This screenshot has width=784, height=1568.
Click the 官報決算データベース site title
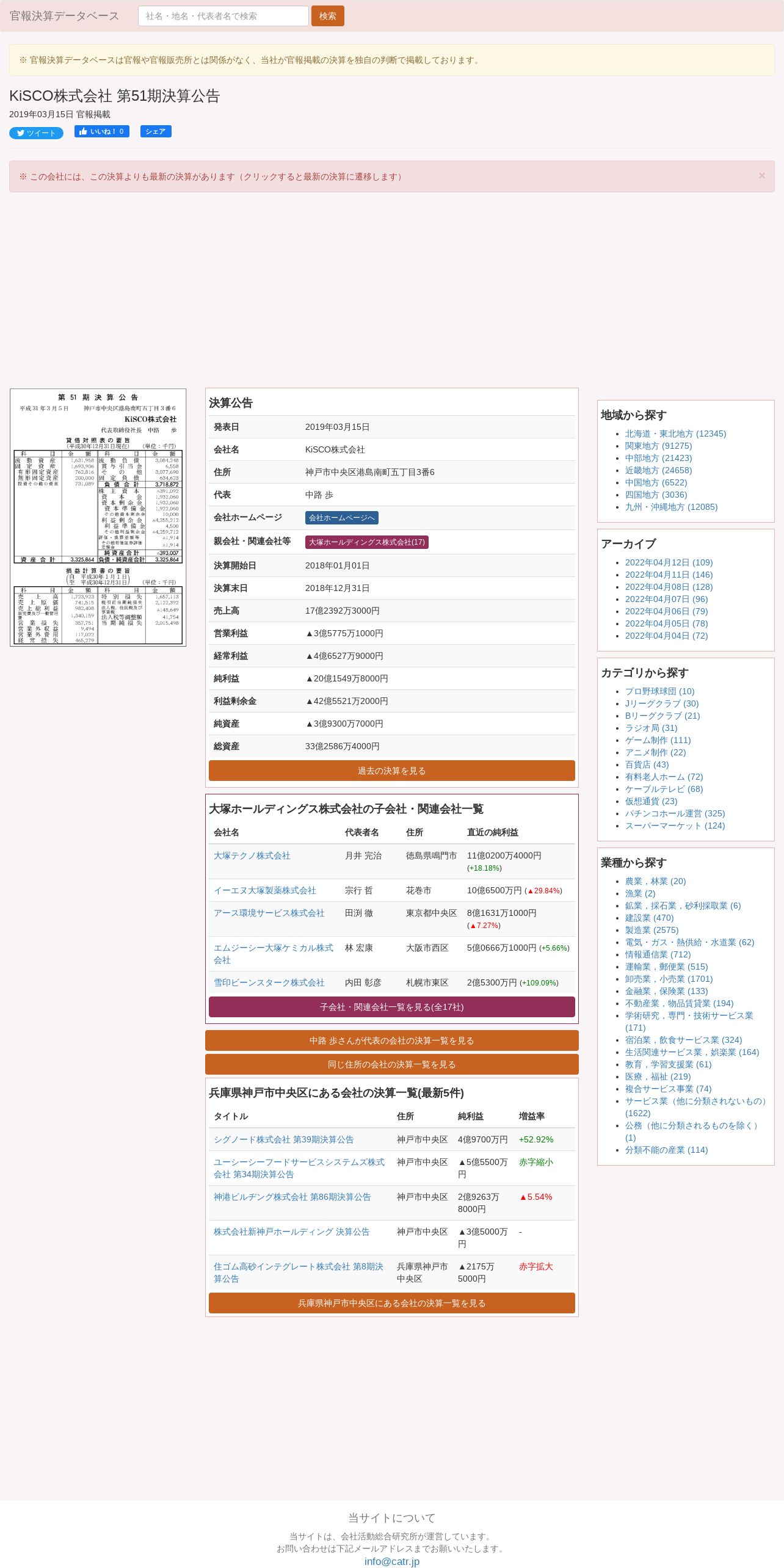(64, 16)
